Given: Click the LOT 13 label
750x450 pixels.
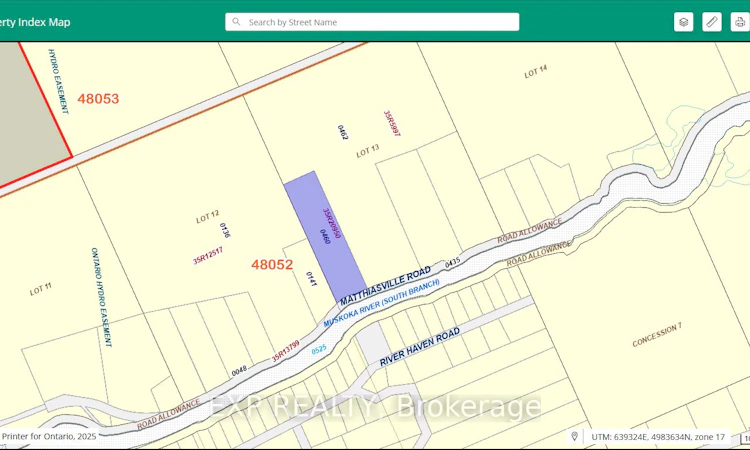Looking at the screenshot, I should click(x=368, y=151).
